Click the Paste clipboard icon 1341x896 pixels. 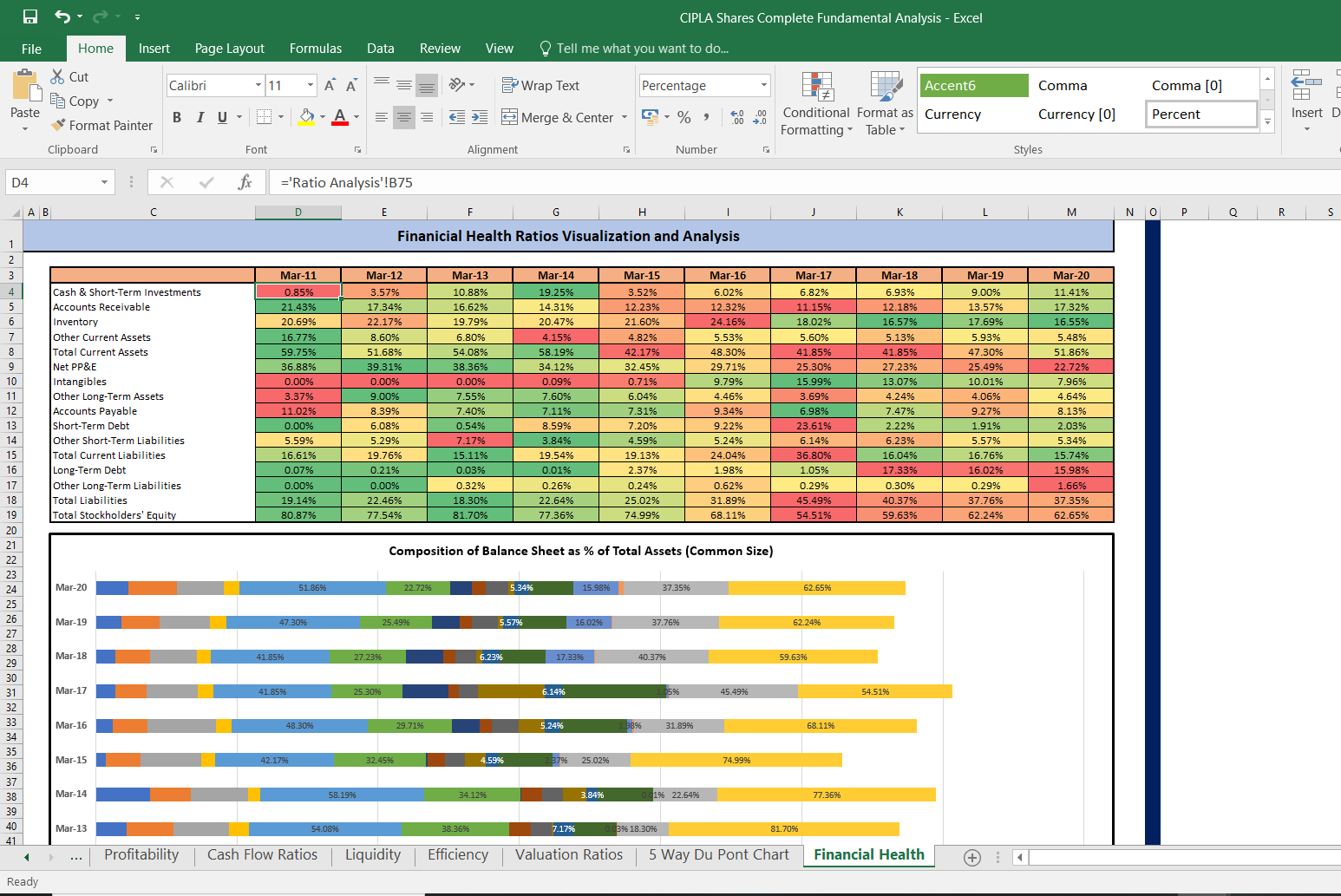coord(25,86)
